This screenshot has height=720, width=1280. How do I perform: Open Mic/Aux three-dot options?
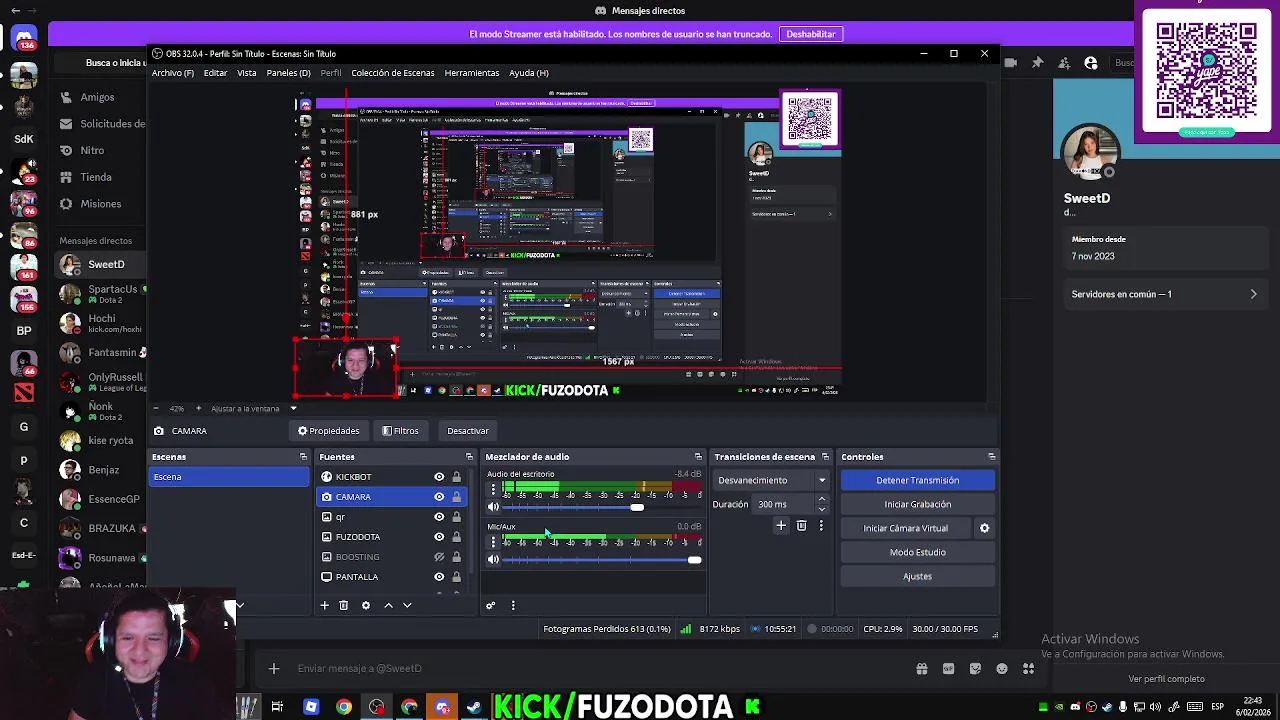tap(492, 542)
